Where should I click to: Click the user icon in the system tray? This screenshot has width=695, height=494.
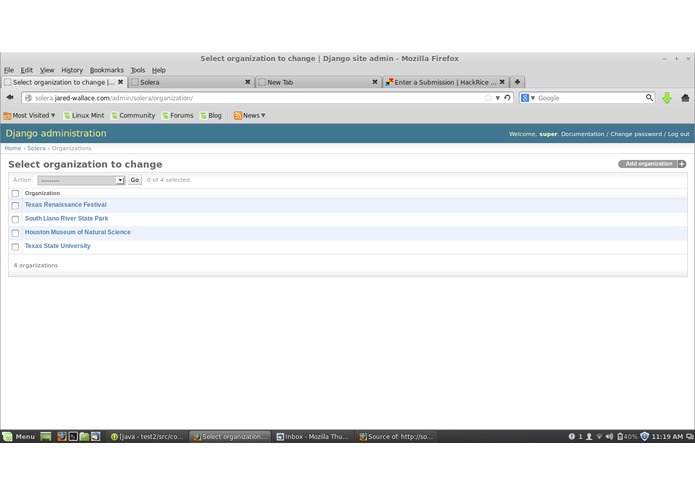pyautogui.click(x=589, y=436)
